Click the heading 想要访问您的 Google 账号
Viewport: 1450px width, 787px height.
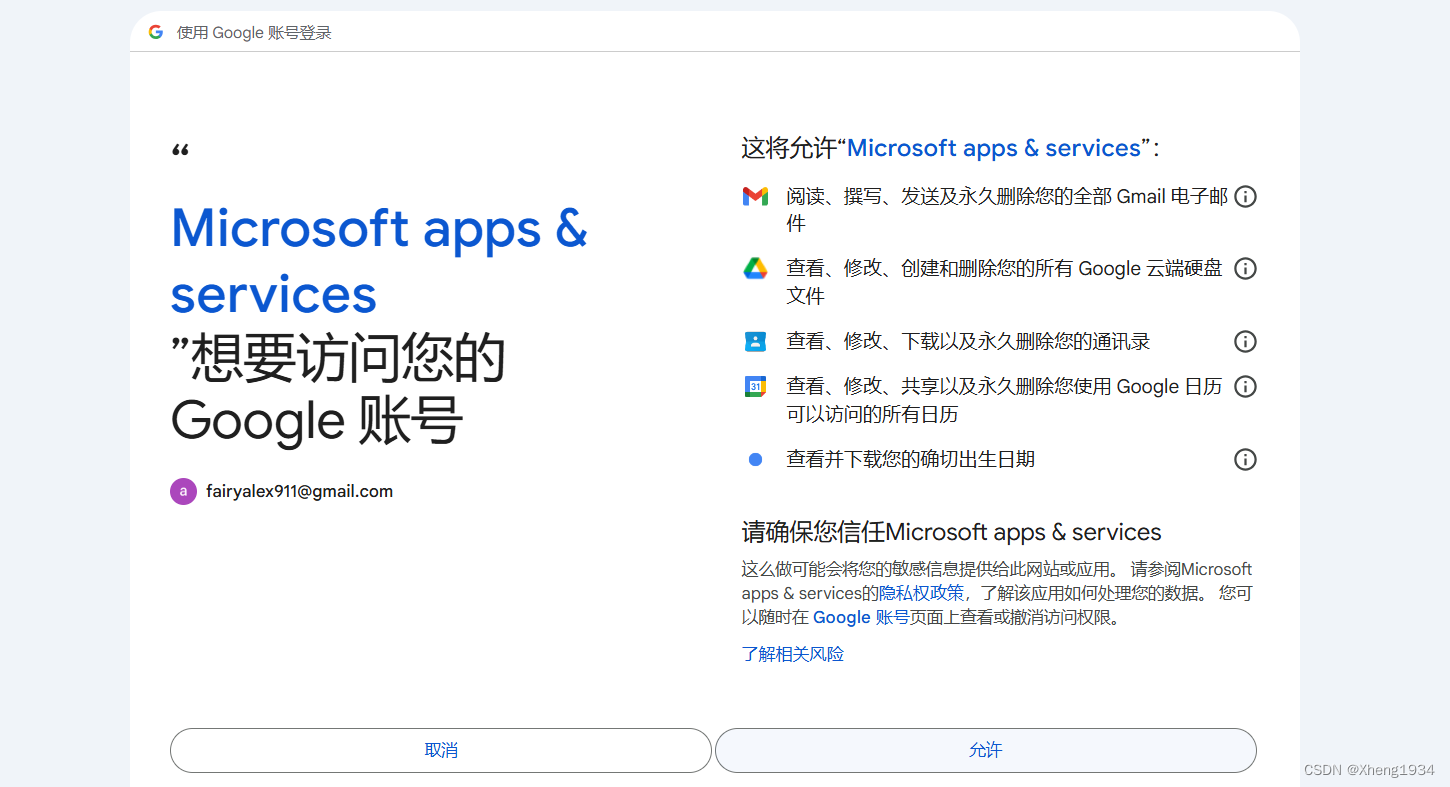tap(338, 390)
